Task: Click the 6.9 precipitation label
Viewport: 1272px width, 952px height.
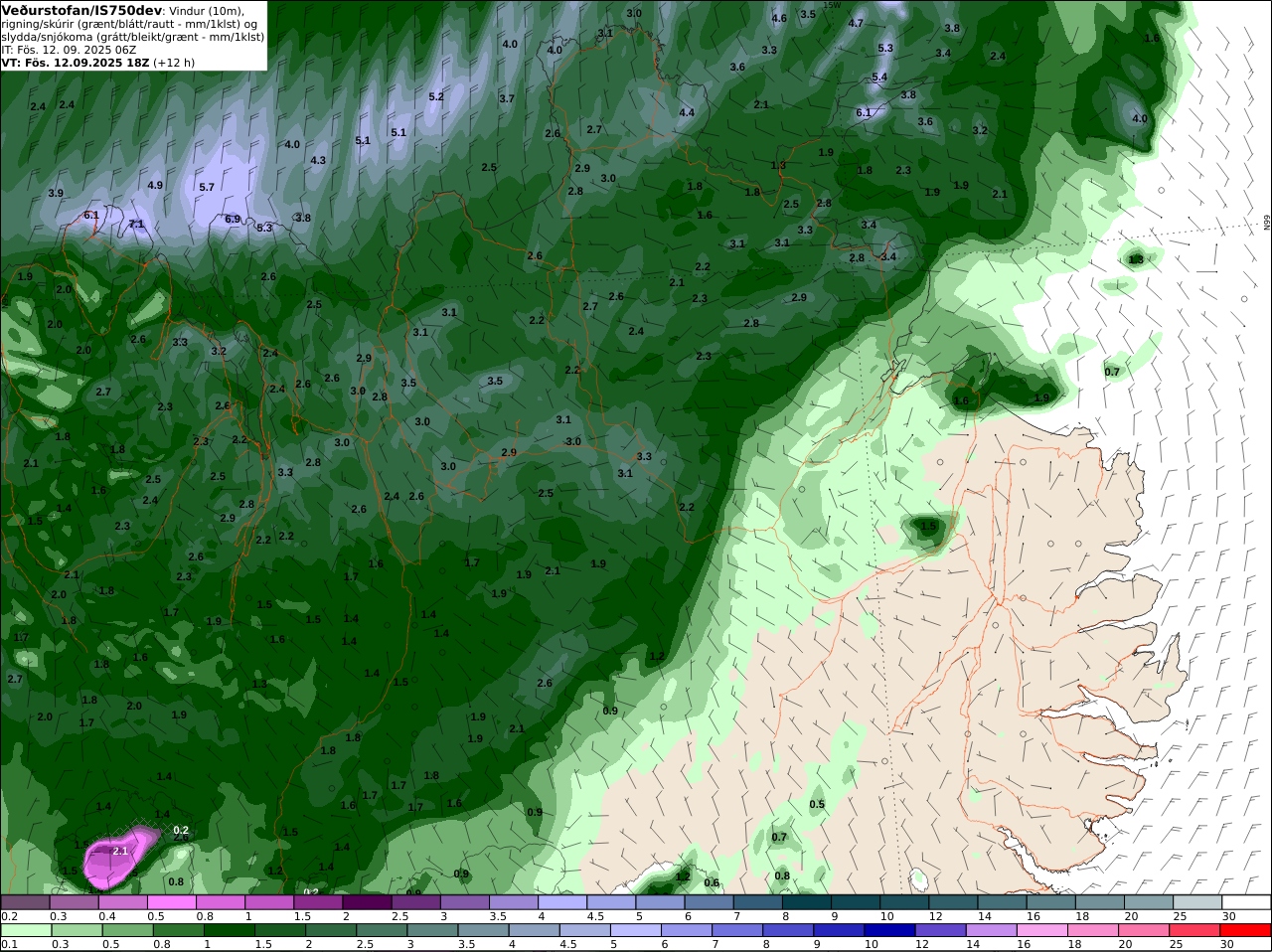Action: pos(233,219)
